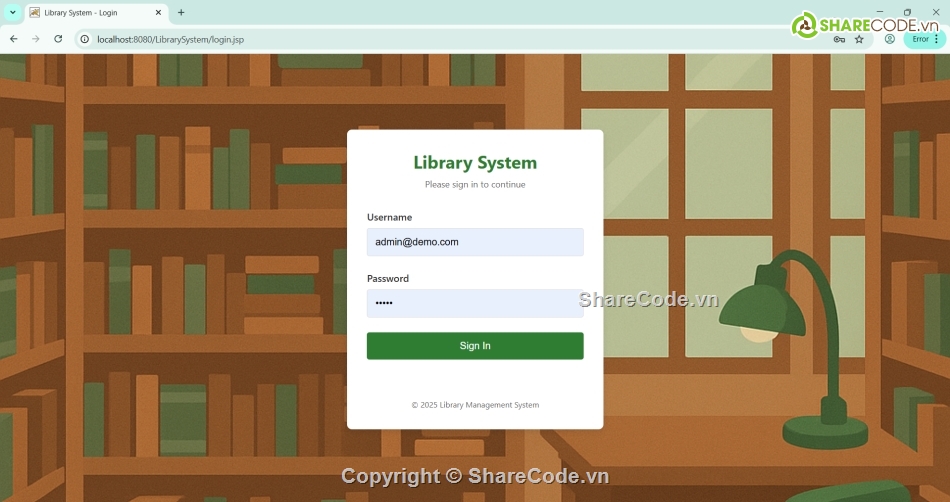Close the Library System - Login tab

pos(158,13)
